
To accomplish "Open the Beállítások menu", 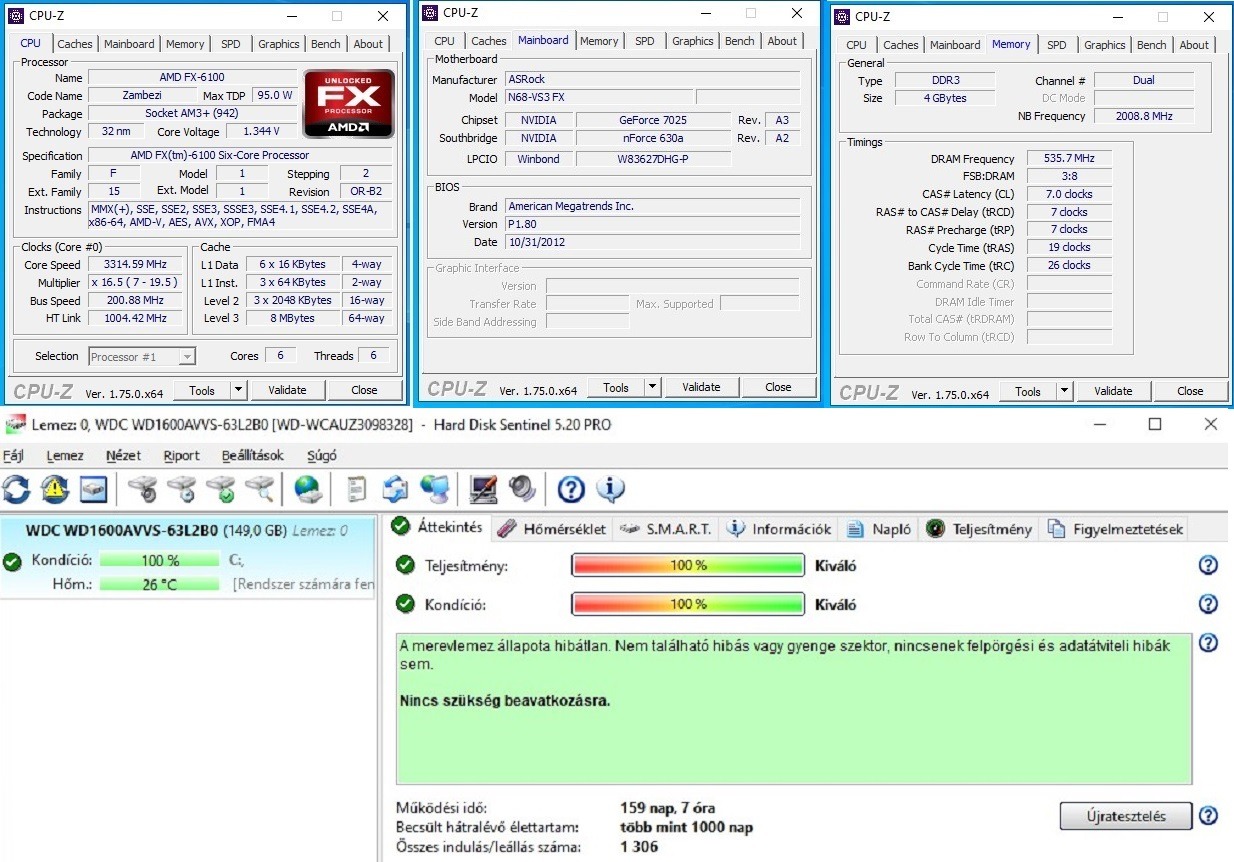I will click(253, 455).
